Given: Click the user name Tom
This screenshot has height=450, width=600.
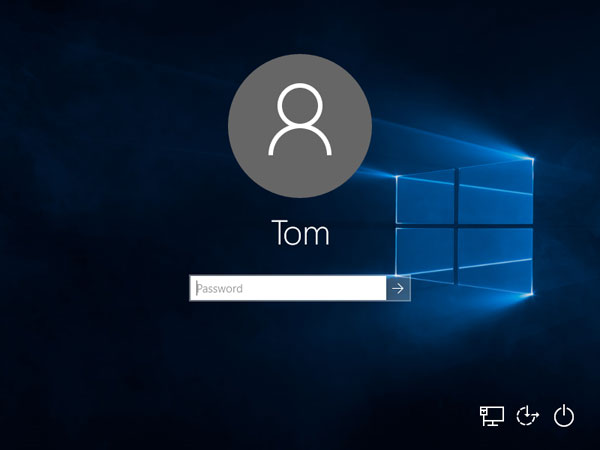Looking at the screenshot, I should (x=300, y=234).
